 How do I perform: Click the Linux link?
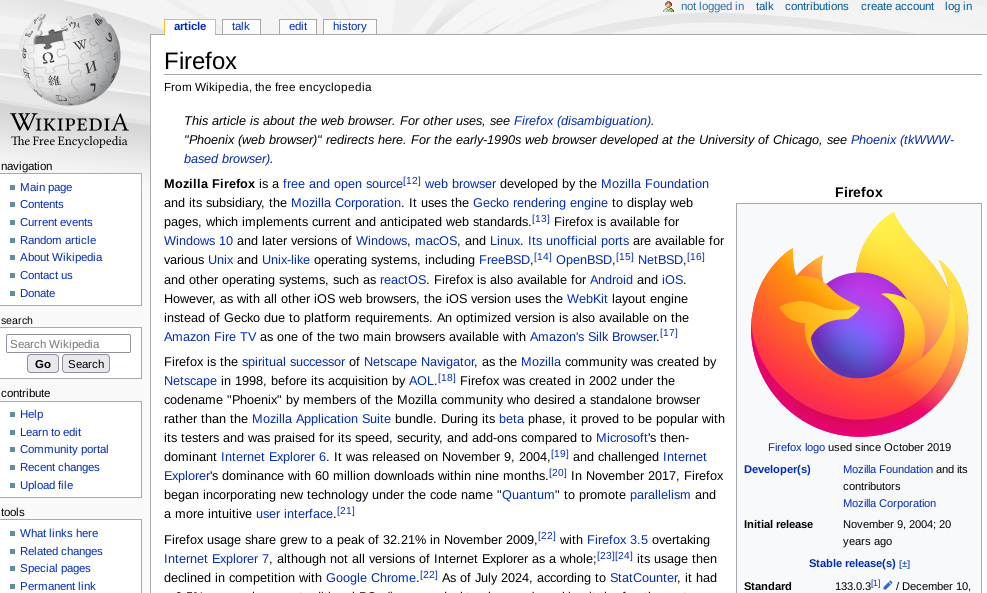coord(505,240)
